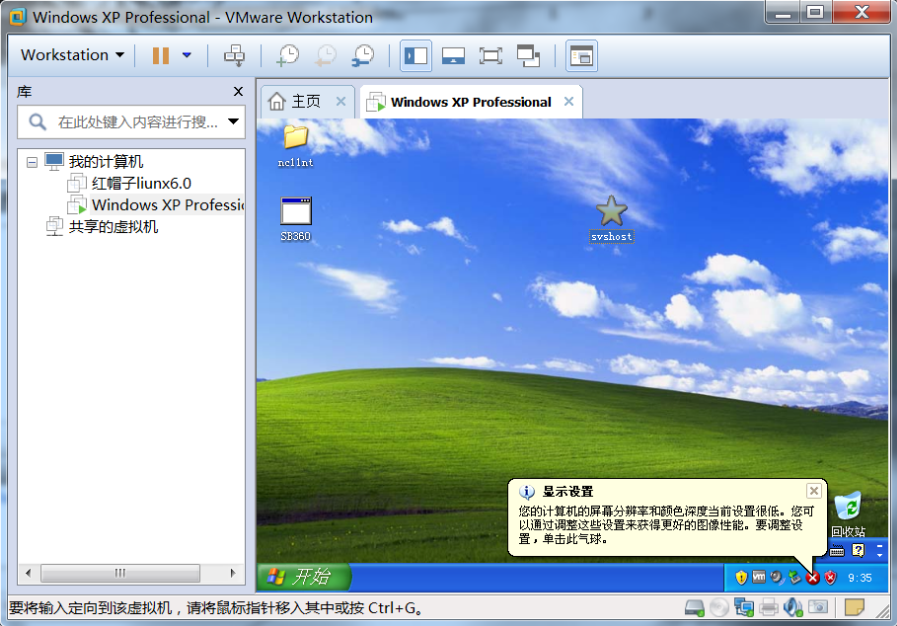Image resolution: width=897 pixels, height=626 pixels.
Task: Enter full screen mode
Action: (x=490, y=56)
